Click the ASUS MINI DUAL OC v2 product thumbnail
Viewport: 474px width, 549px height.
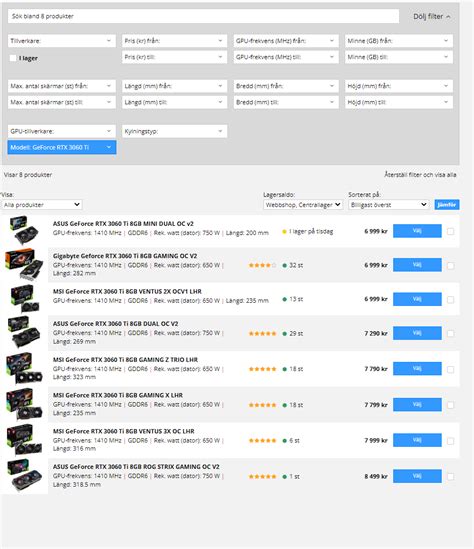point(24,230)
